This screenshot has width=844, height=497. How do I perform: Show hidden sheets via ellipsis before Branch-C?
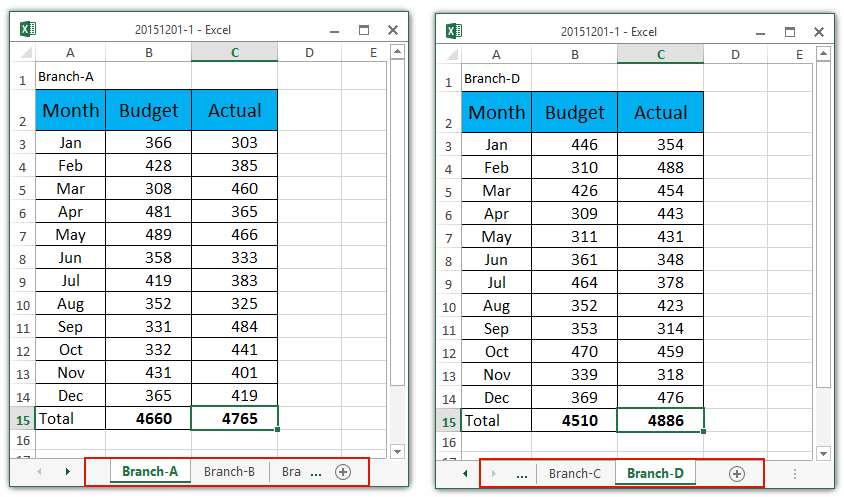[521, 474]
